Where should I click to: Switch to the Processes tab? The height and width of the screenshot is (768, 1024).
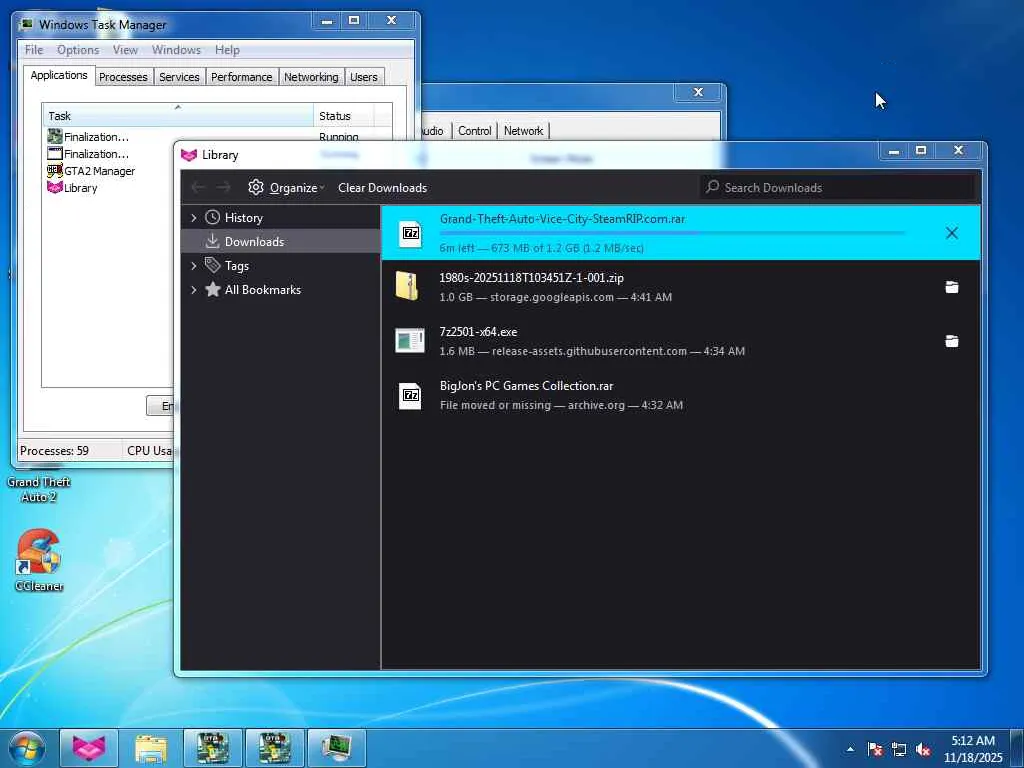coord(123,77)
